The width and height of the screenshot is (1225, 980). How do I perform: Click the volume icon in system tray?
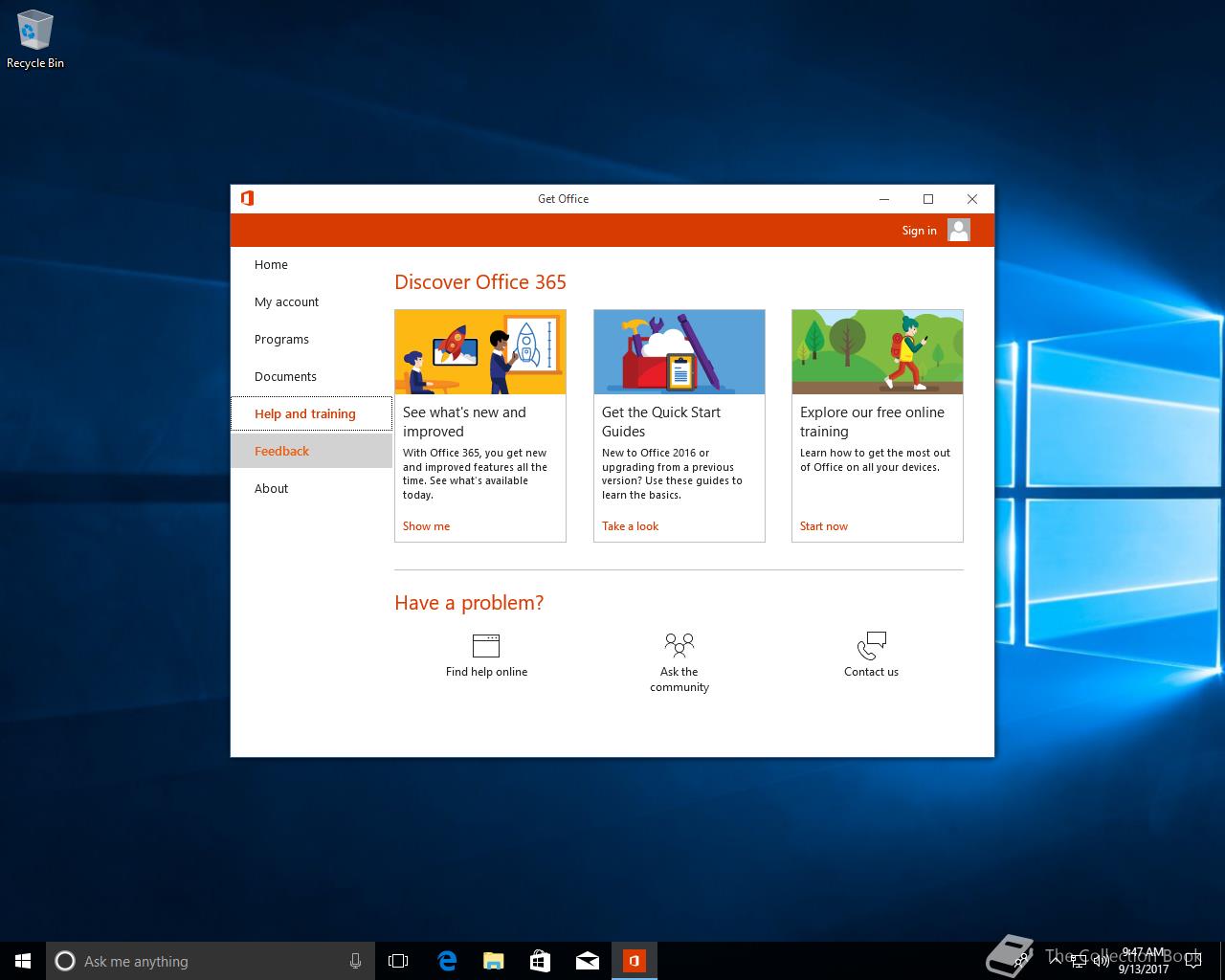point(1102,961)
